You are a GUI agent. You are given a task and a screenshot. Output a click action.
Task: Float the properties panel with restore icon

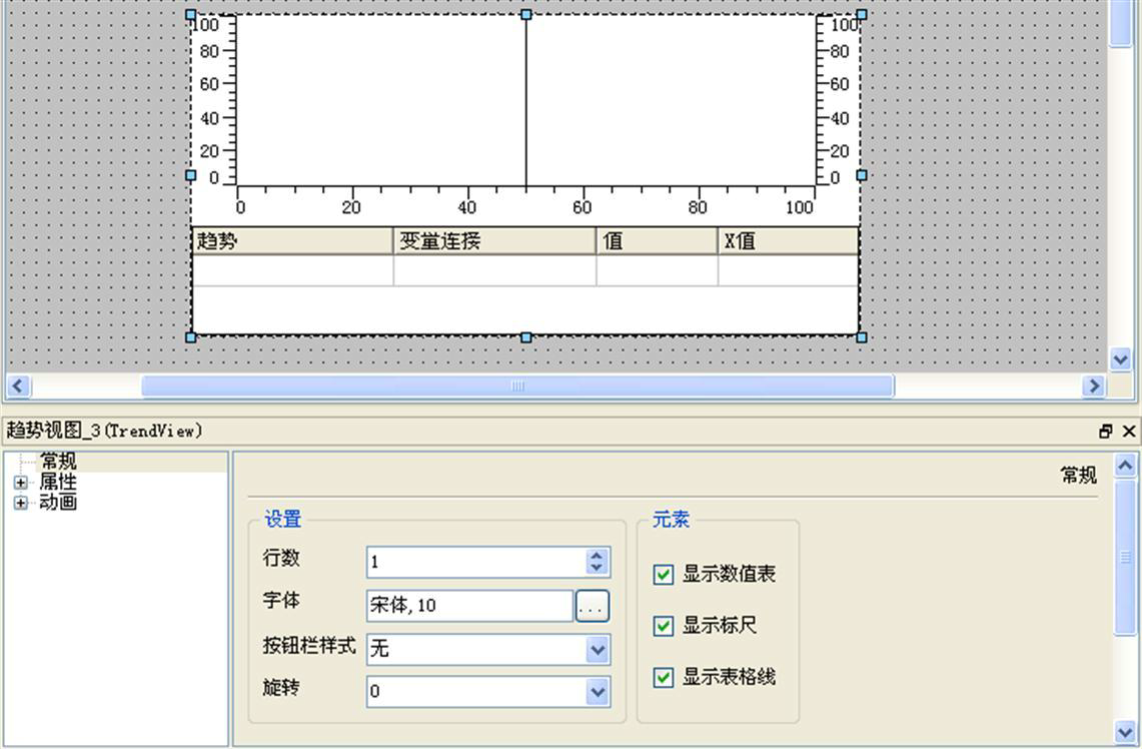[1106, 431]
